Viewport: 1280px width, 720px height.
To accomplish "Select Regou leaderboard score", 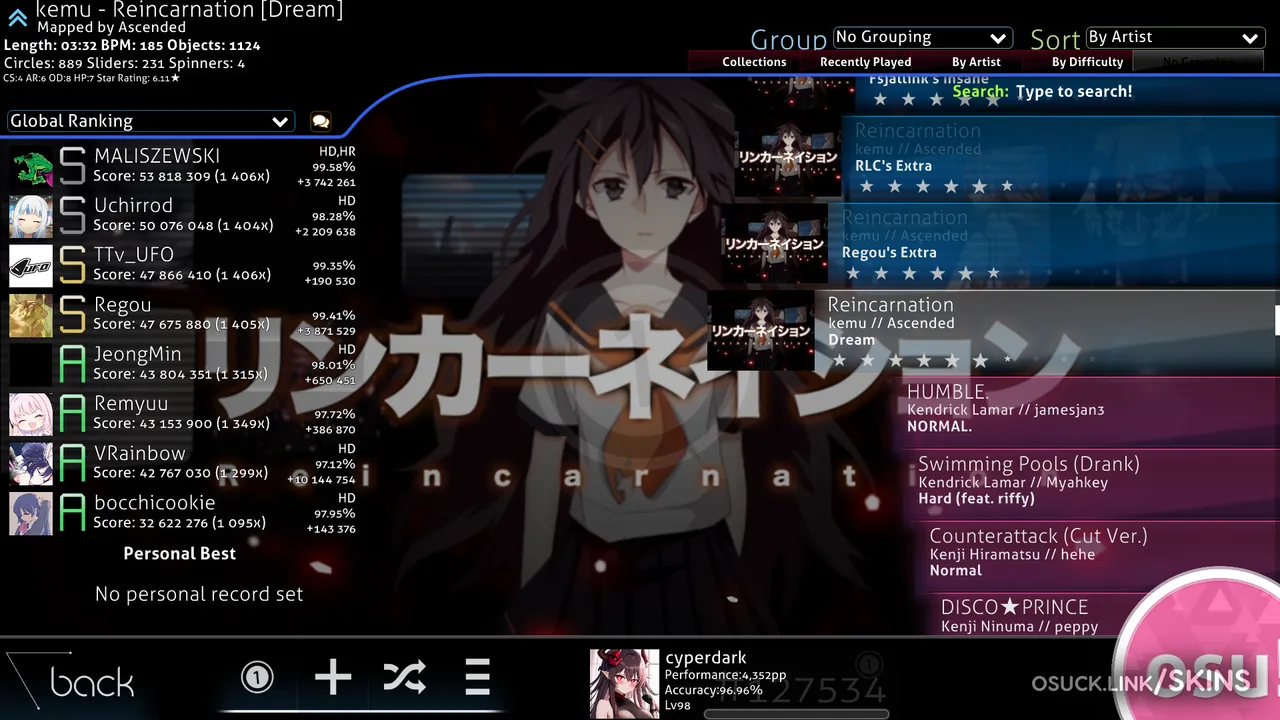I will click(183, 314).
